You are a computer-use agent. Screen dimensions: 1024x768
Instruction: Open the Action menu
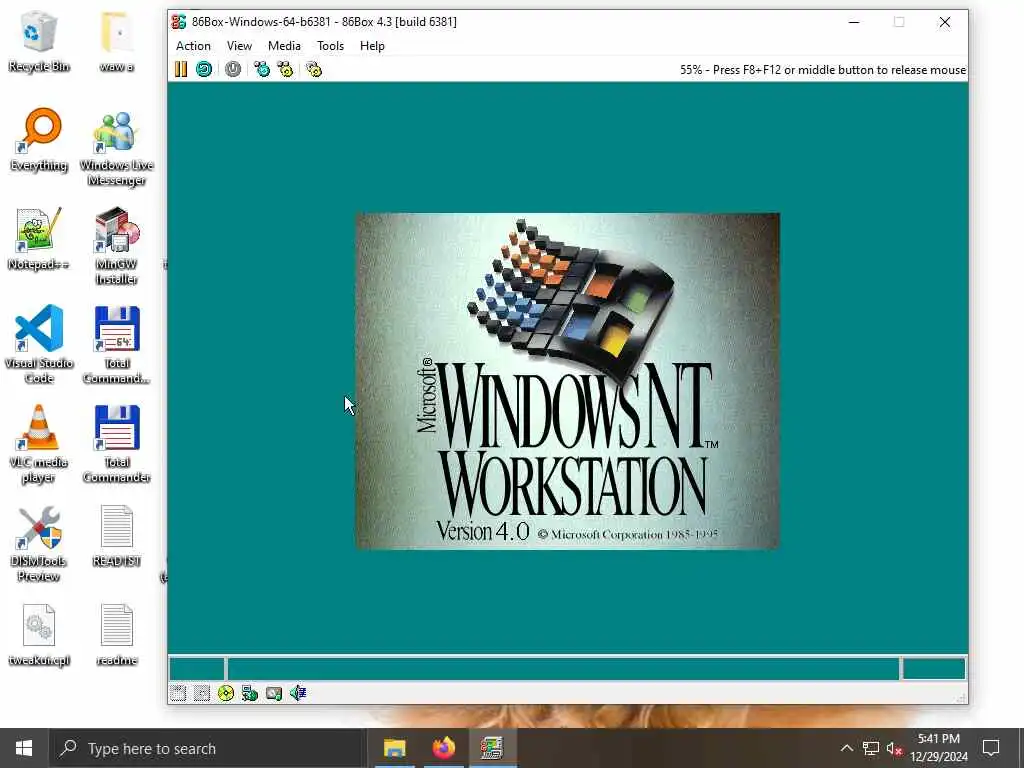(193, 46)
